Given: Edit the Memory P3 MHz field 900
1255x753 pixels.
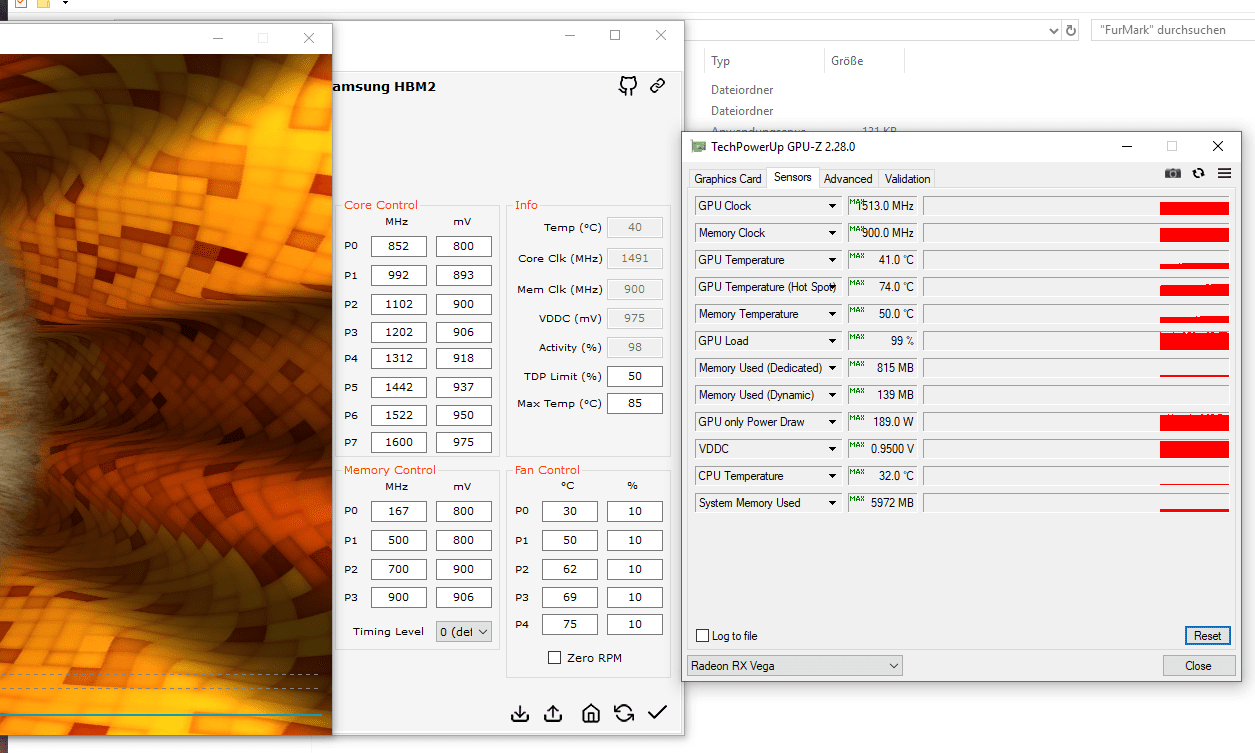Looking at the screenshot, I should (398, 598).
